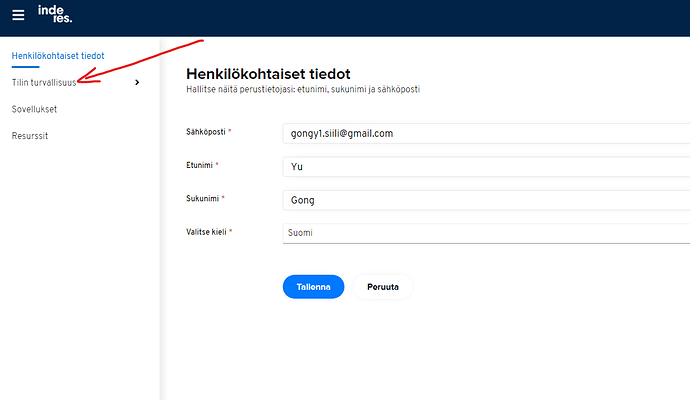Image resolution: width=690 pixels, height=400 pixels.
Task: Click the Sukunimi field label
Action: (x=203, y=198)
